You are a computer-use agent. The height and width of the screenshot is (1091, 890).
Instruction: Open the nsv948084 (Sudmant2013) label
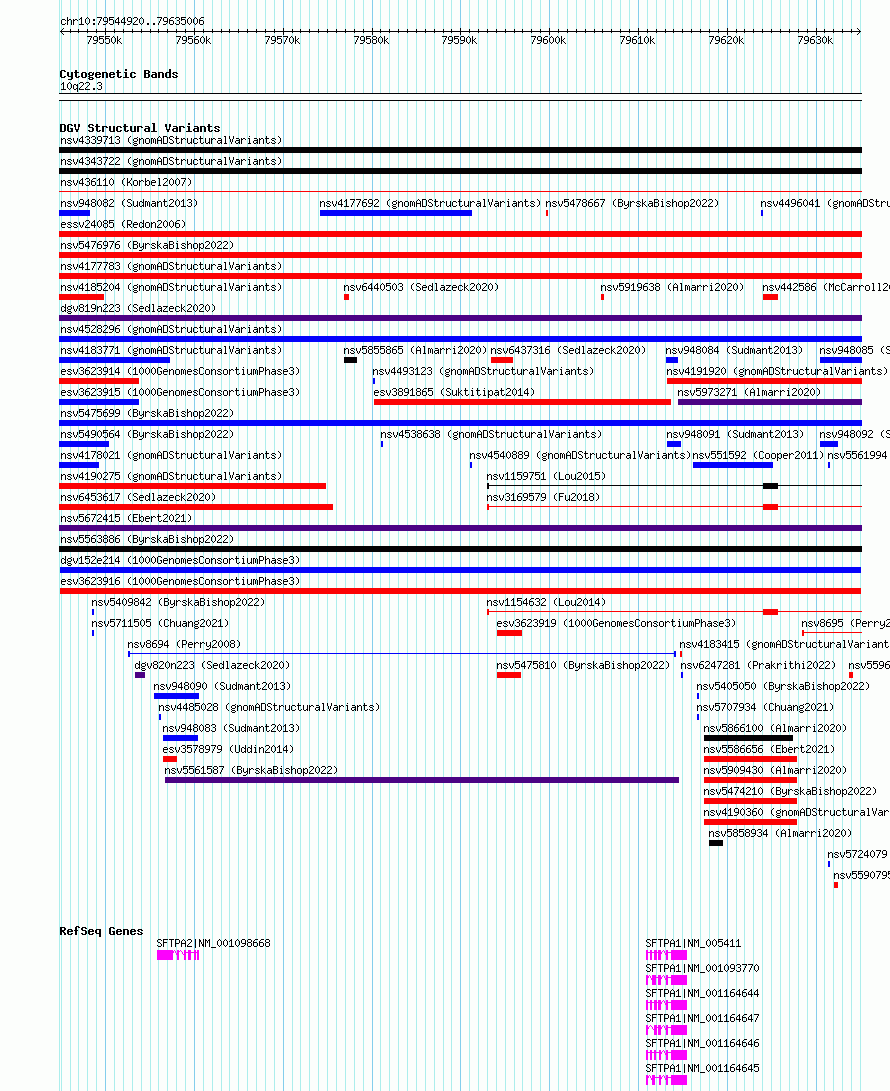(x=734, y=350)
